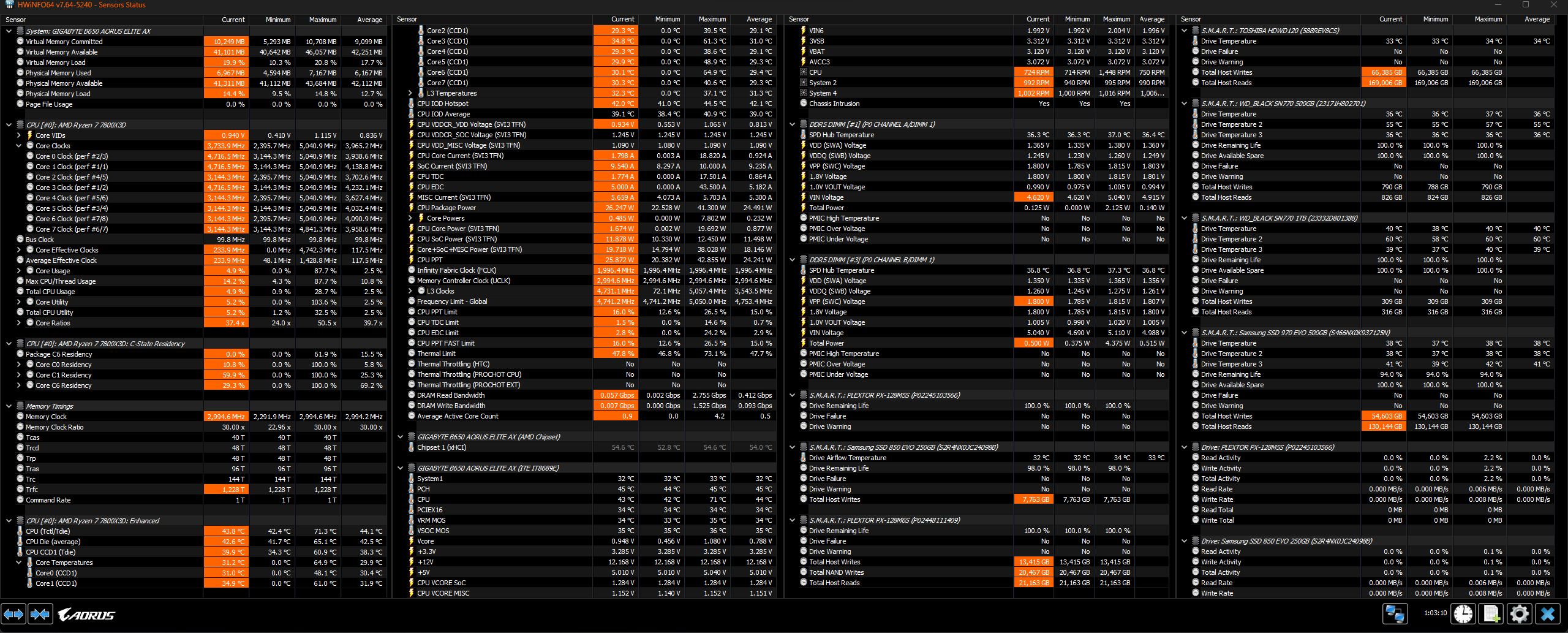Reset min/max with the clock icon
Screen dimensions: 1568x633
click(1463, 613)
